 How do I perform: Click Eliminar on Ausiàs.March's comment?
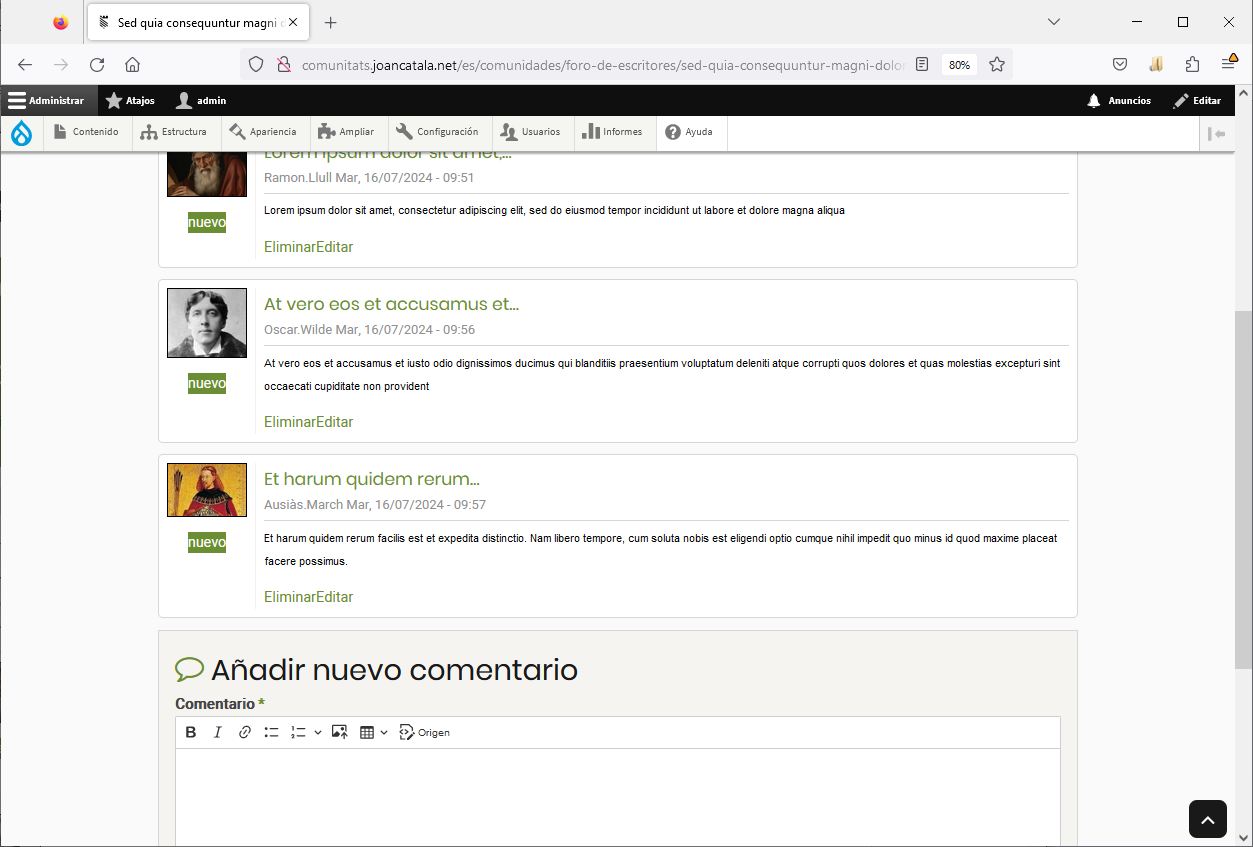point(290,597)
